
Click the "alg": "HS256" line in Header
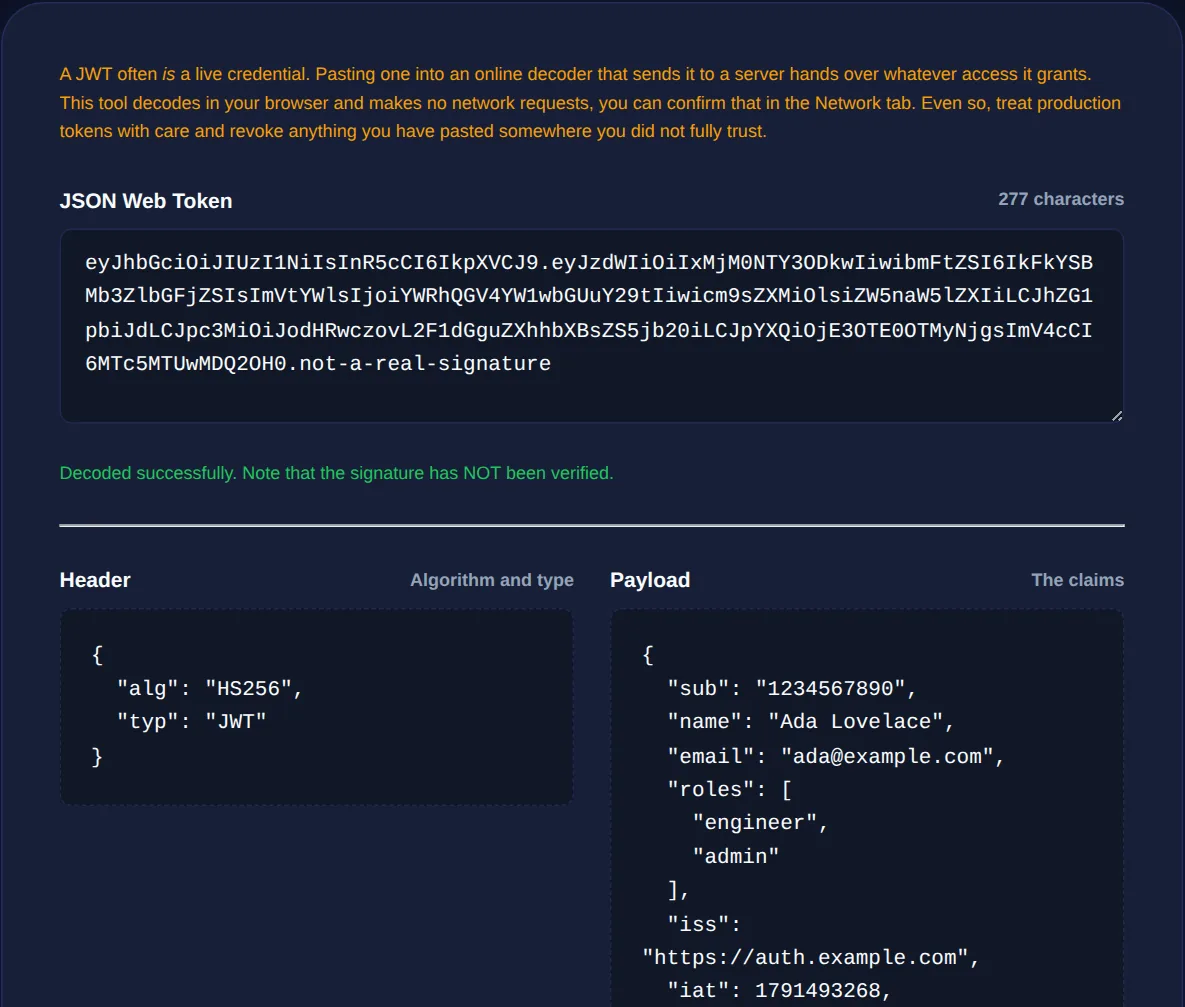point(209,689)
